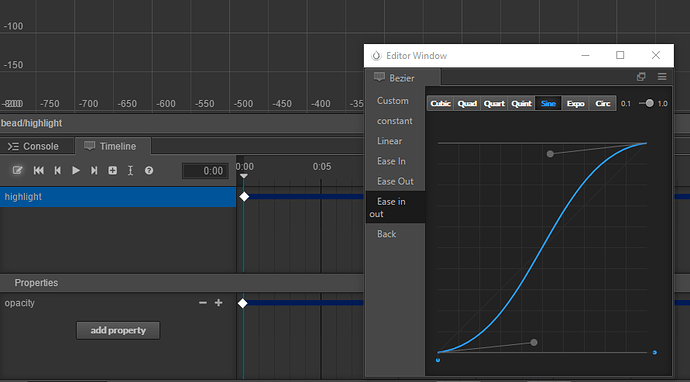This screenshot has width=690, height=382.
Task: Select the highlight node row
Action: click(118, 197)
